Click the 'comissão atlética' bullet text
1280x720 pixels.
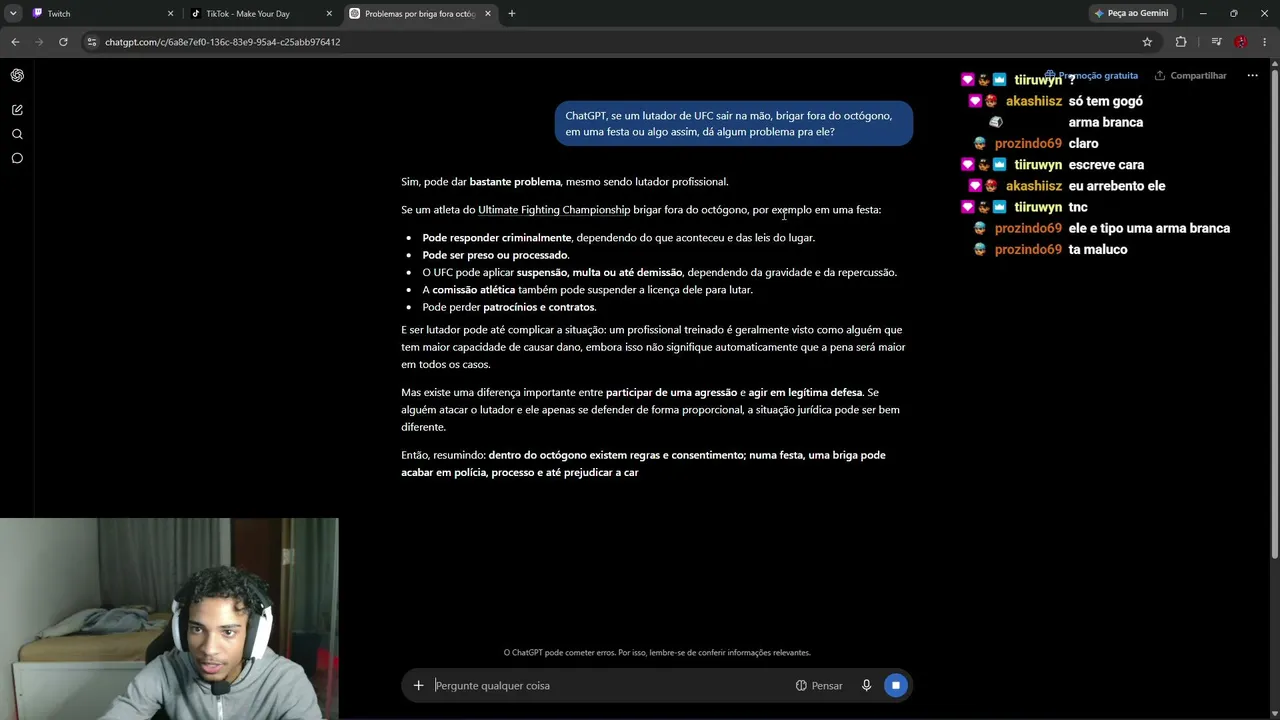(587, 290)
